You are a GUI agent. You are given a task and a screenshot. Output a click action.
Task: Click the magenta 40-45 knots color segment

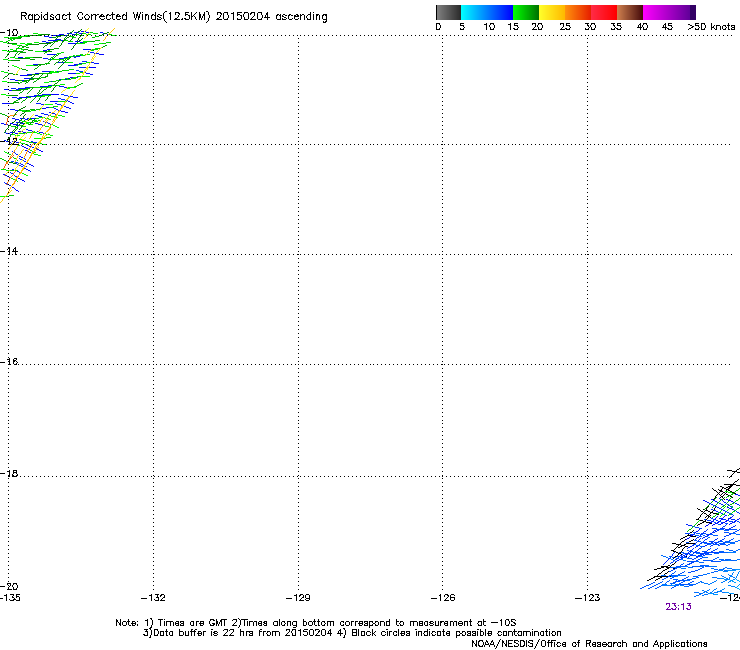(656, 12)
